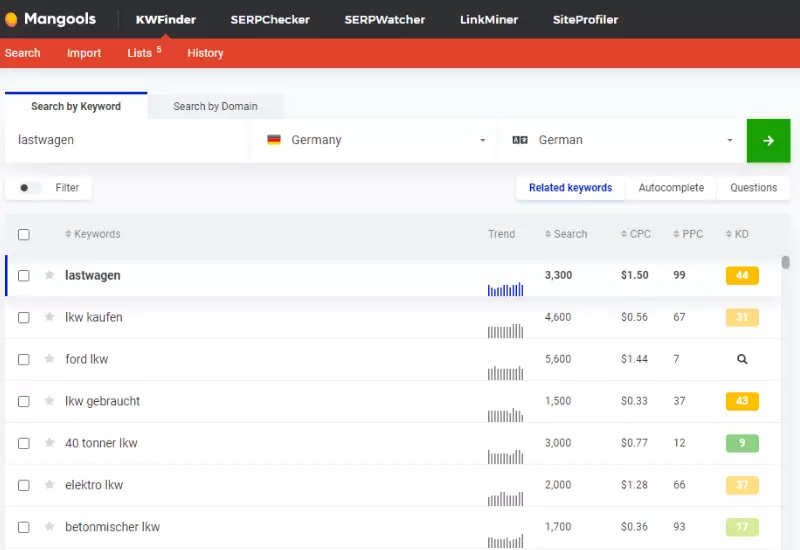Image resolution: width=800 pixels, height=550 pixels.
Task: Click KD badge 44 for lastwagen
Action: 742,276
